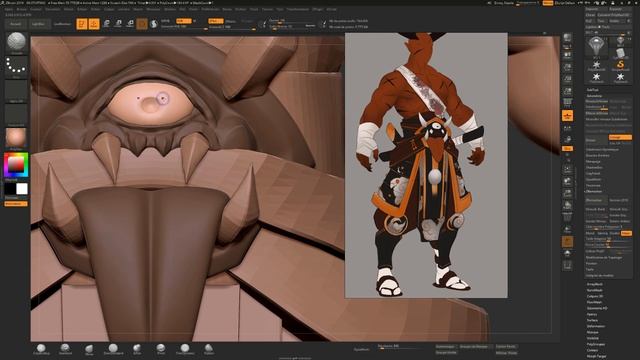This screenshot has width=640, height=360.
Task: Open the stroke type selector with dotted icon
Action: [16, 67]
